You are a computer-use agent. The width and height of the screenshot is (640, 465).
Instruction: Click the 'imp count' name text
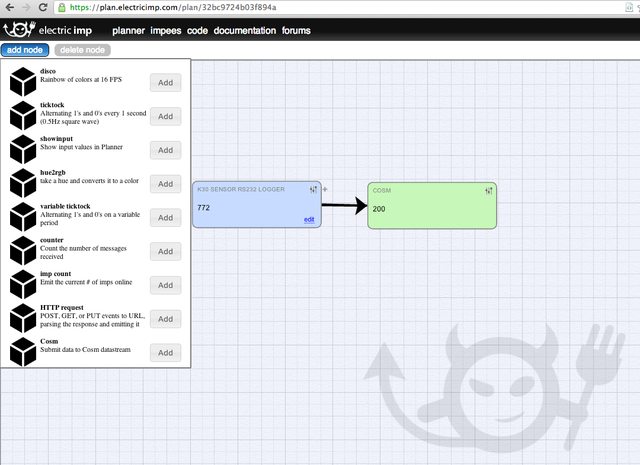pyautogui.click(x=56, y=274)
